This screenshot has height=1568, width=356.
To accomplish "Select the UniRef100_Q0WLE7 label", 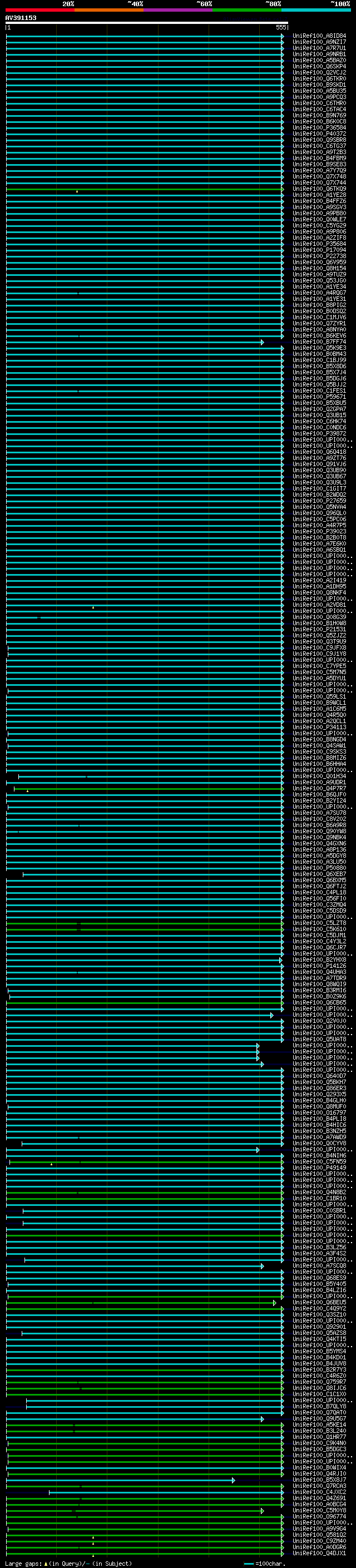I will 319,220.
